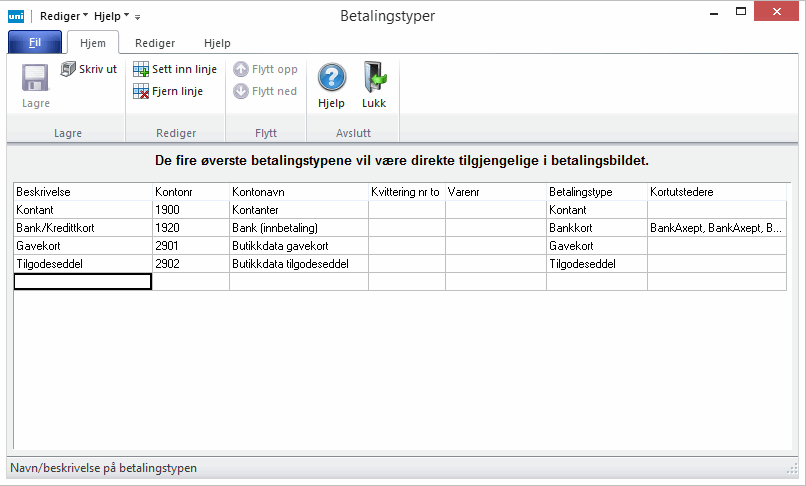
Task: Click the empty Beskrivelse cell in new row
Action: pyautogui.click(x=82, y=282)
